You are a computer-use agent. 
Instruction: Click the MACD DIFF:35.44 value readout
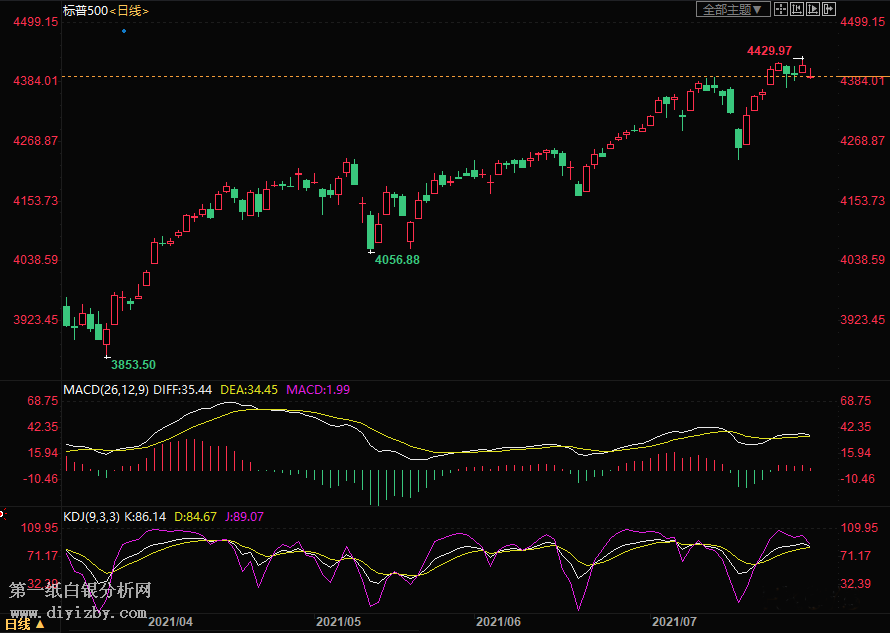[x=183, y=389]
